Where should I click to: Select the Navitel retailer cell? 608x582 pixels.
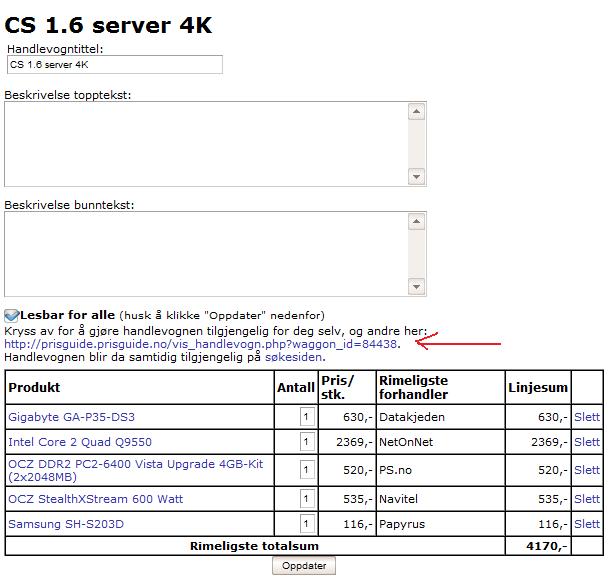pyautogui.click(x=440, y=499)
